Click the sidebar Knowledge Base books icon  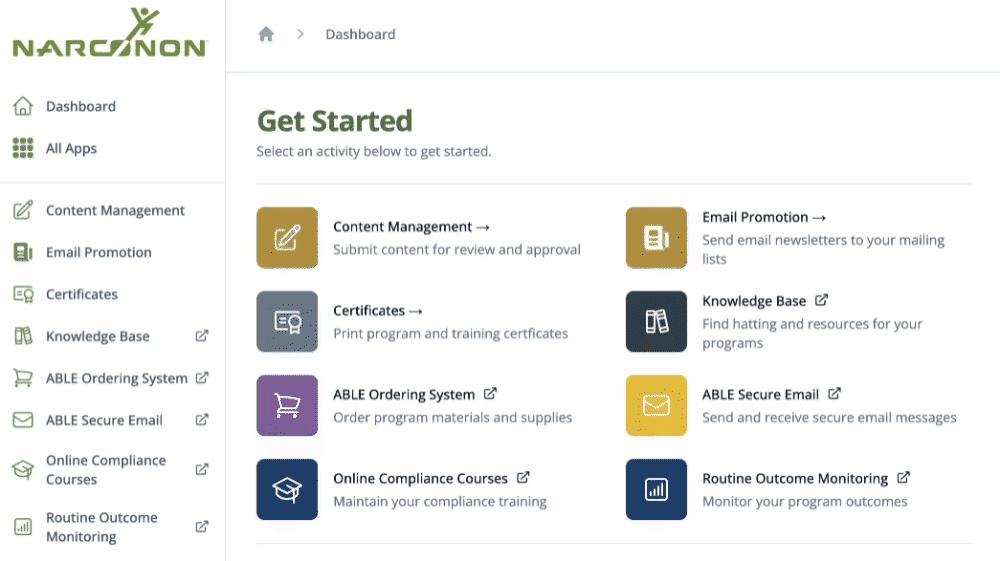coord(23,336)
